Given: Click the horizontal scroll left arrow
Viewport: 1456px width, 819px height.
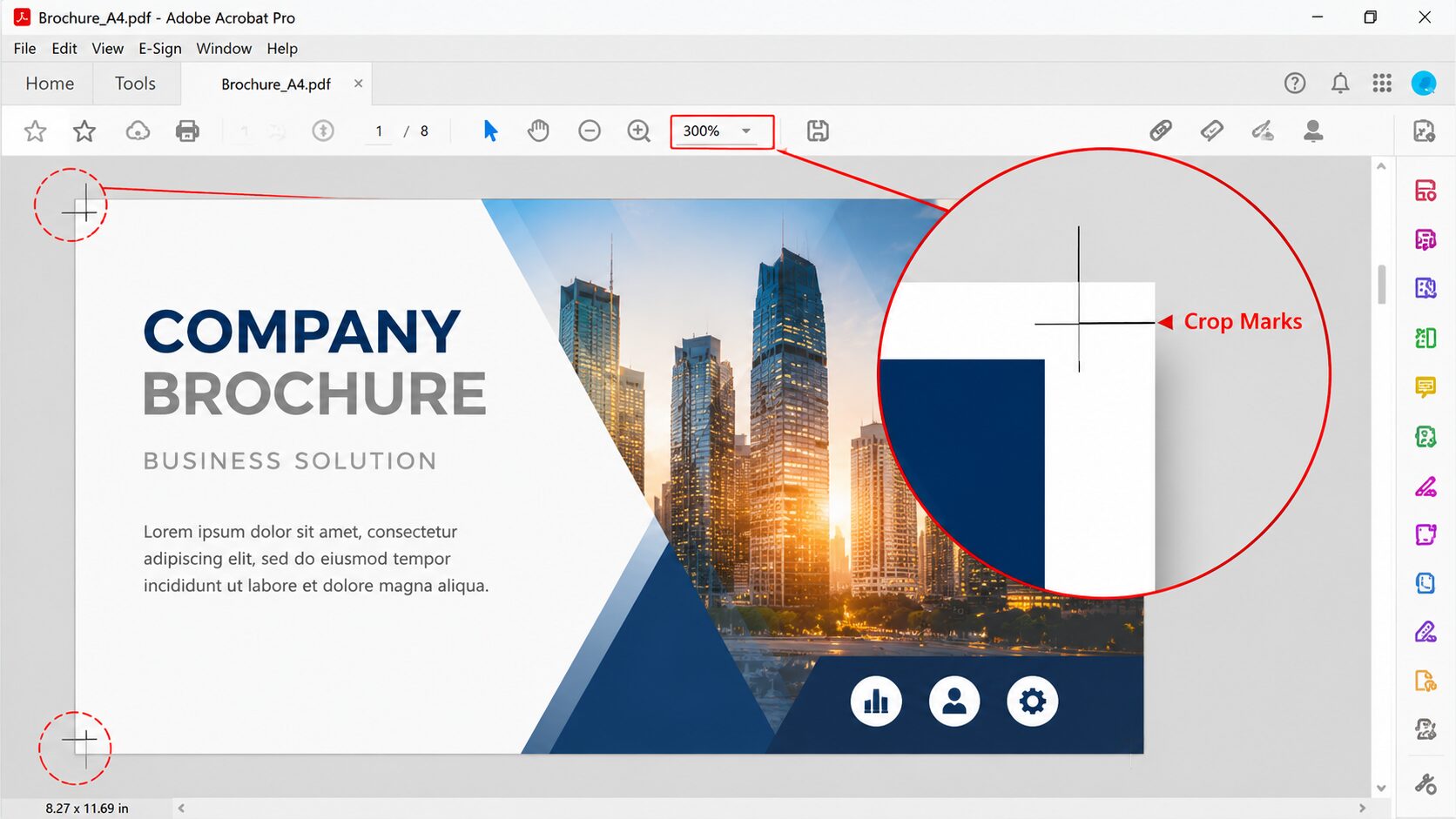Looking at the screenshot, I should click(x=181, y=809).
